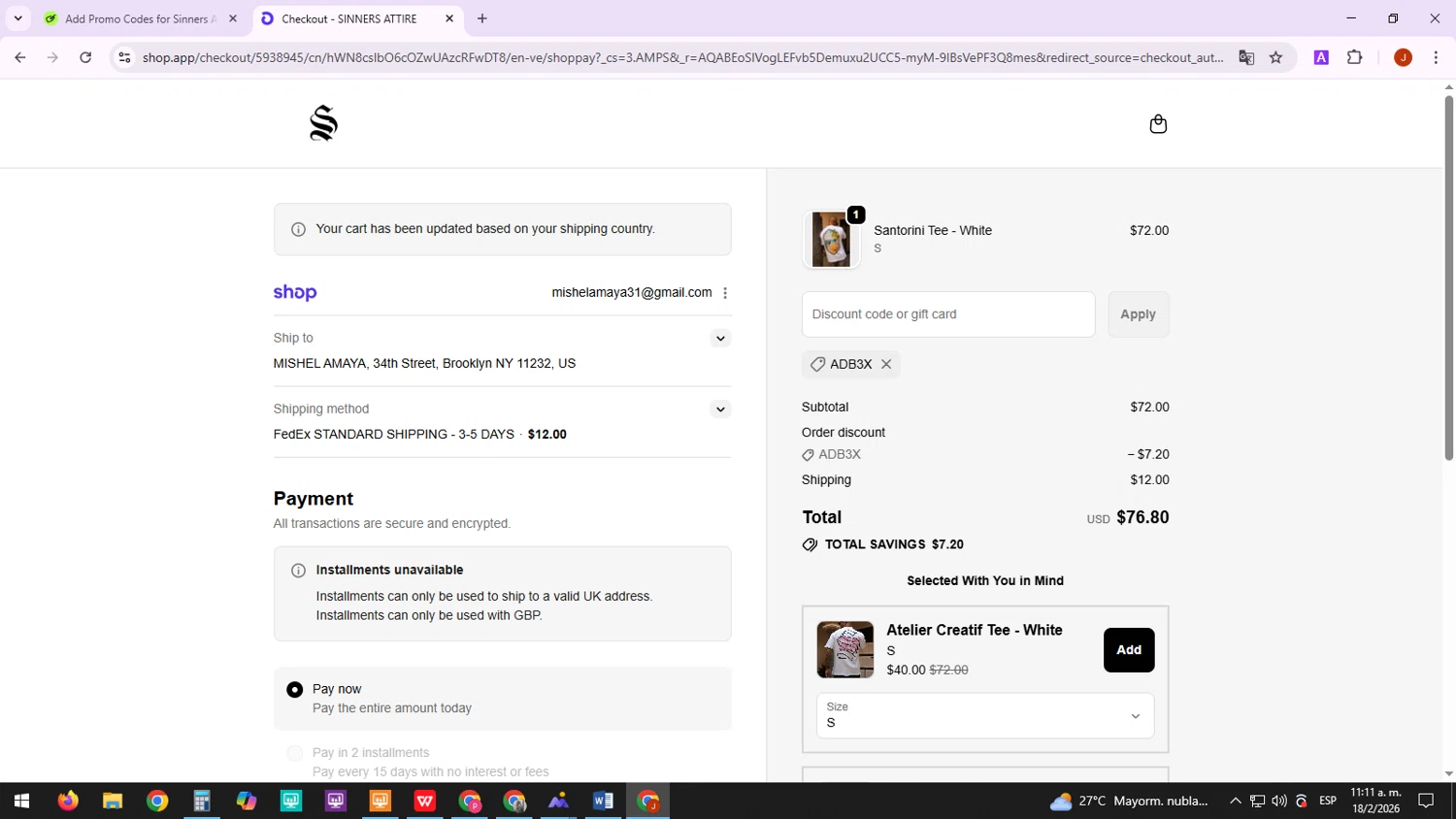Close the Checkout - SINNERS ATTIRE tab

pyautogui.click(x=449, y=18)
